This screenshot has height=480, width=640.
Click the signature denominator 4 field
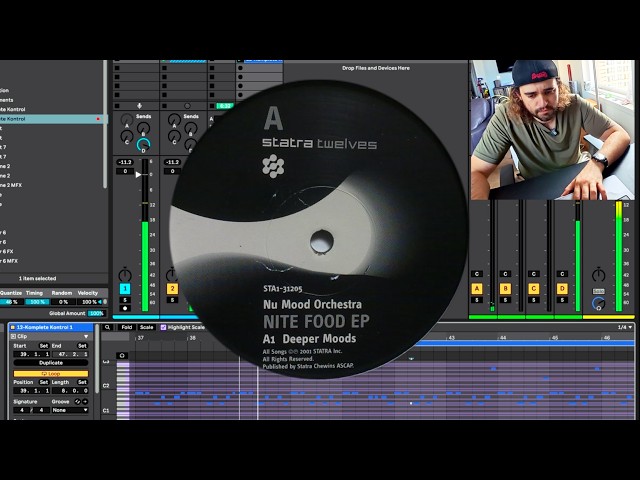click(41, 410)
